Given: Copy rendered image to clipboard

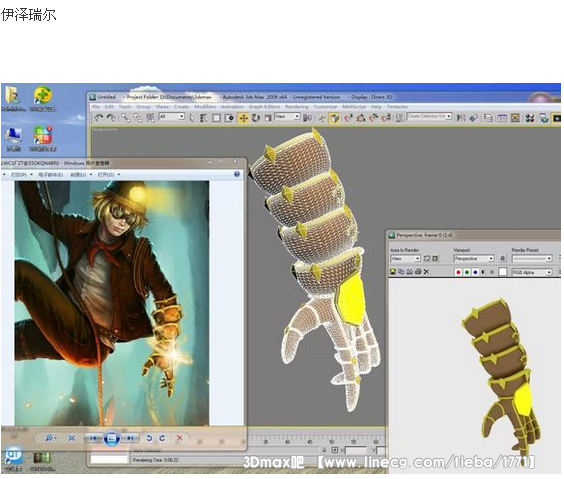Looking at the screenshot, I should coord(401,272).
